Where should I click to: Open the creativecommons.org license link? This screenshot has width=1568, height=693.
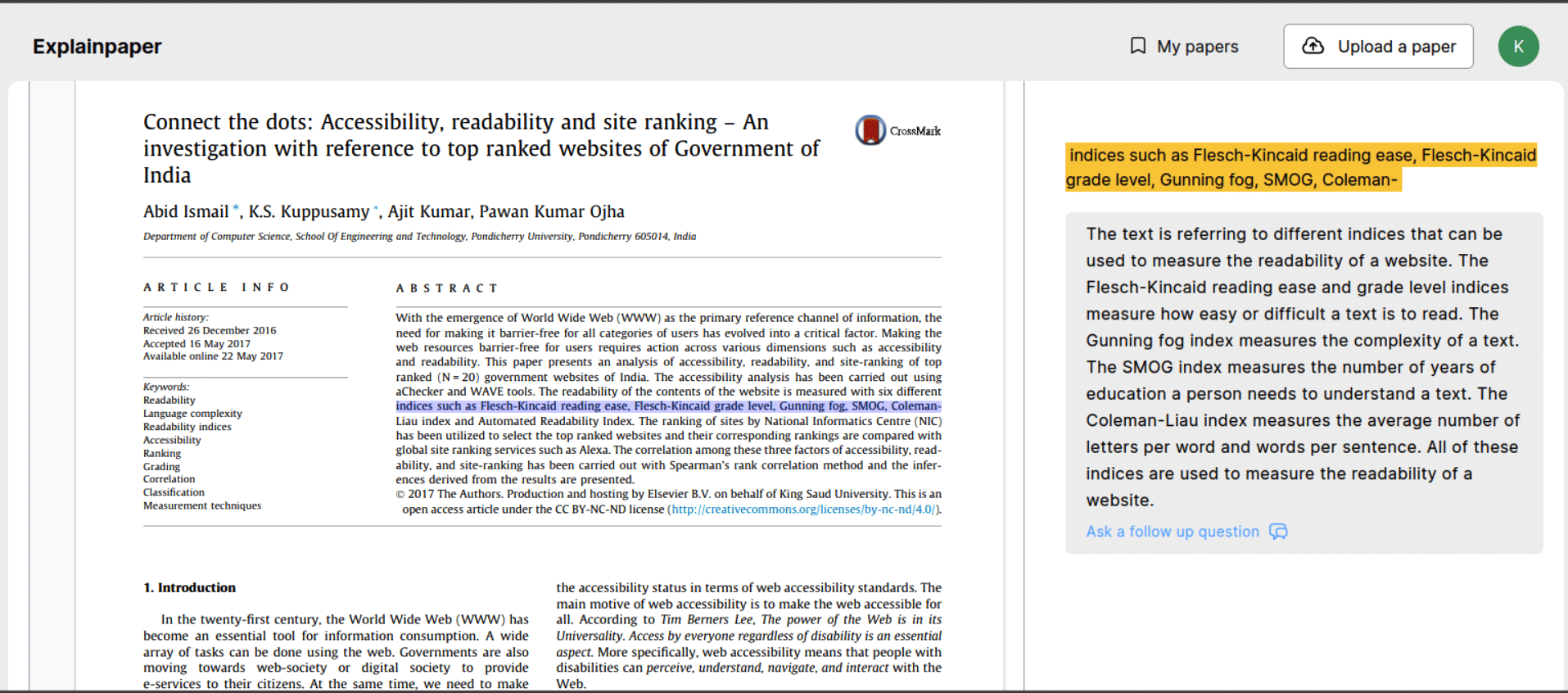[x=803, y=510]
